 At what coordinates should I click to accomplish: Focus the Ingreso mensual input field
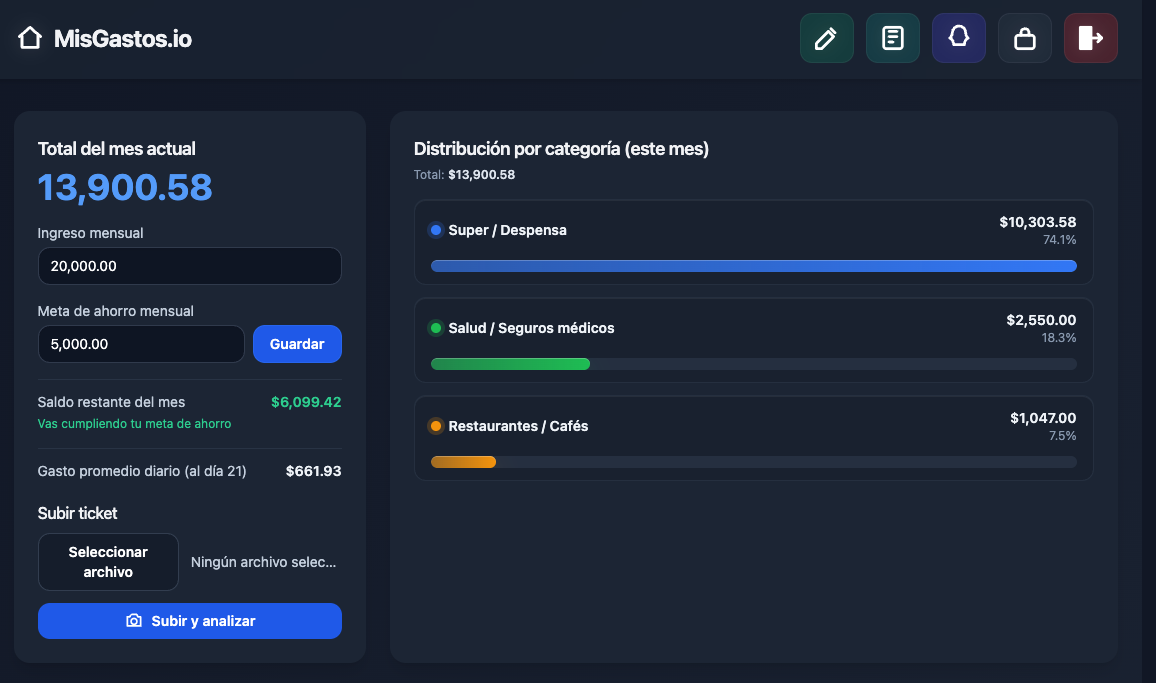189,266
